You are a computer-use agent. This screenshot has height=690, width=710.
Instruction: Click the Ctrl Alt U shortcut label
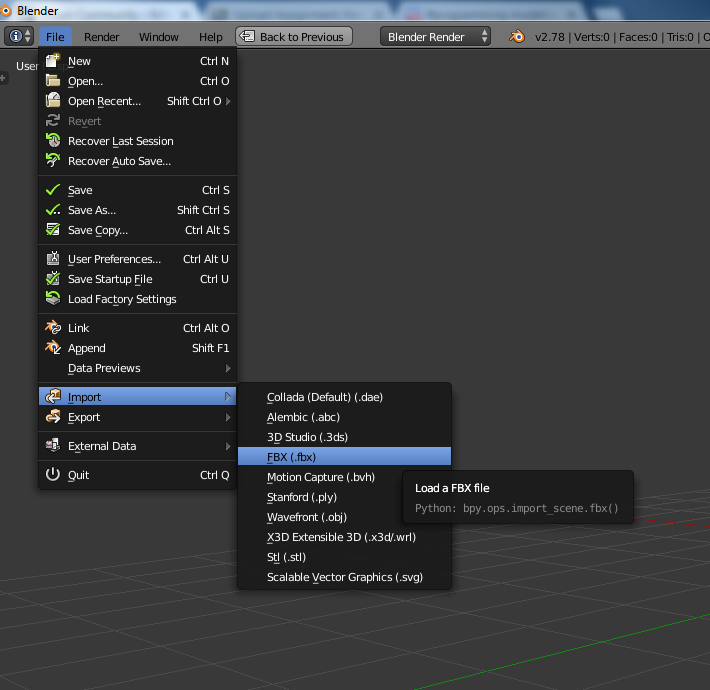206,259
